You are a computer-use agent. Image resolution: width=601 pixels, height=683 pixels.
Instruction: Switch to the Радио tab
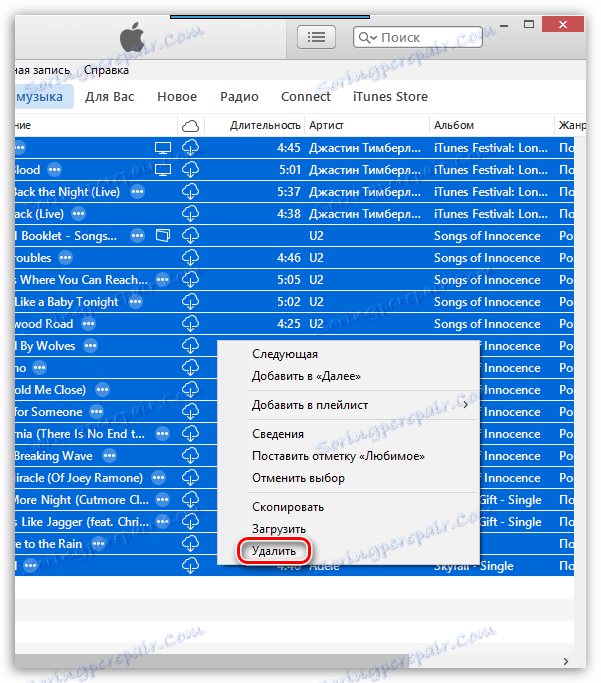(239, 97)
